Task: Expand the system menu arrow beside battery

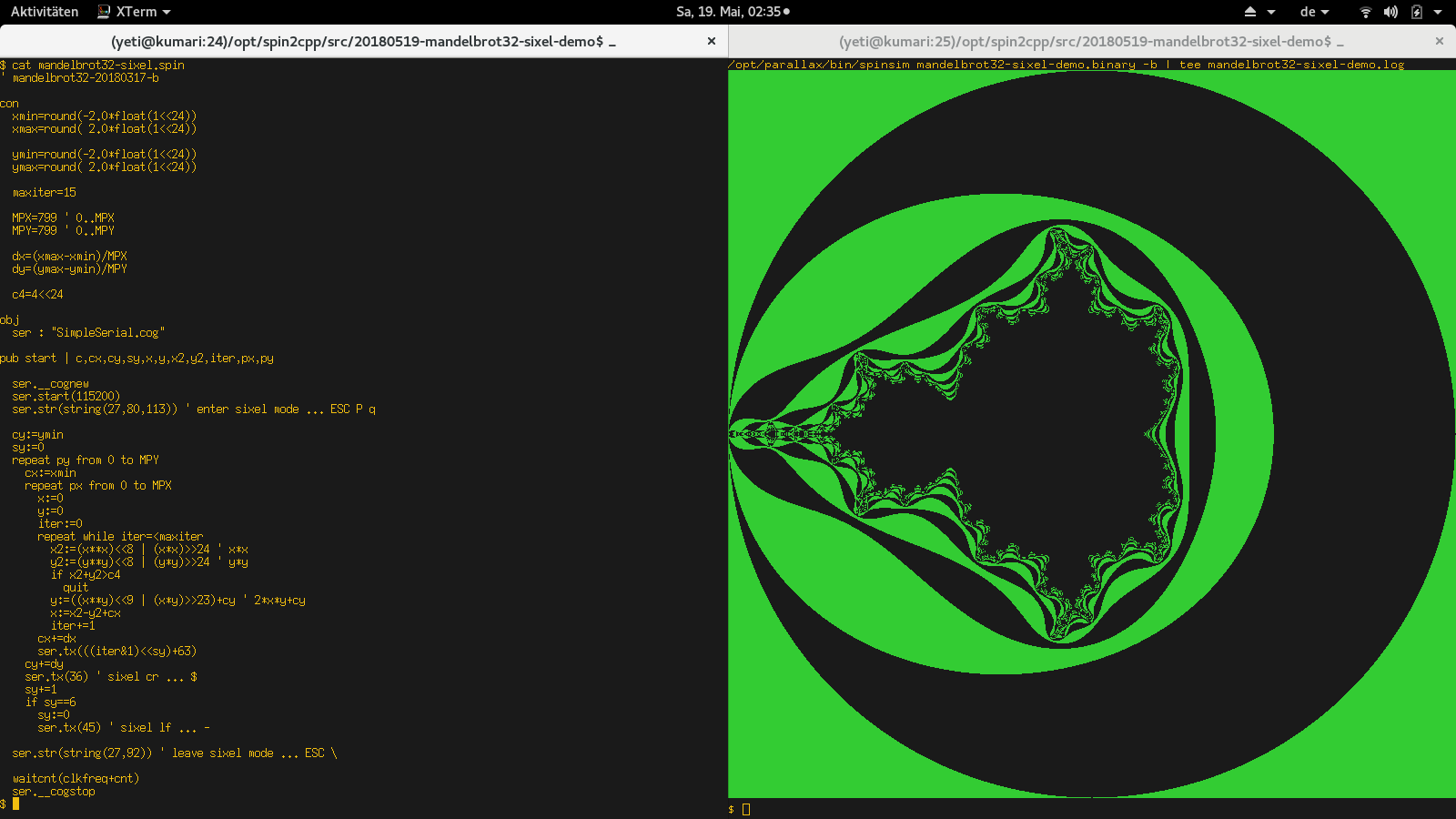Action: (1438, 12)
